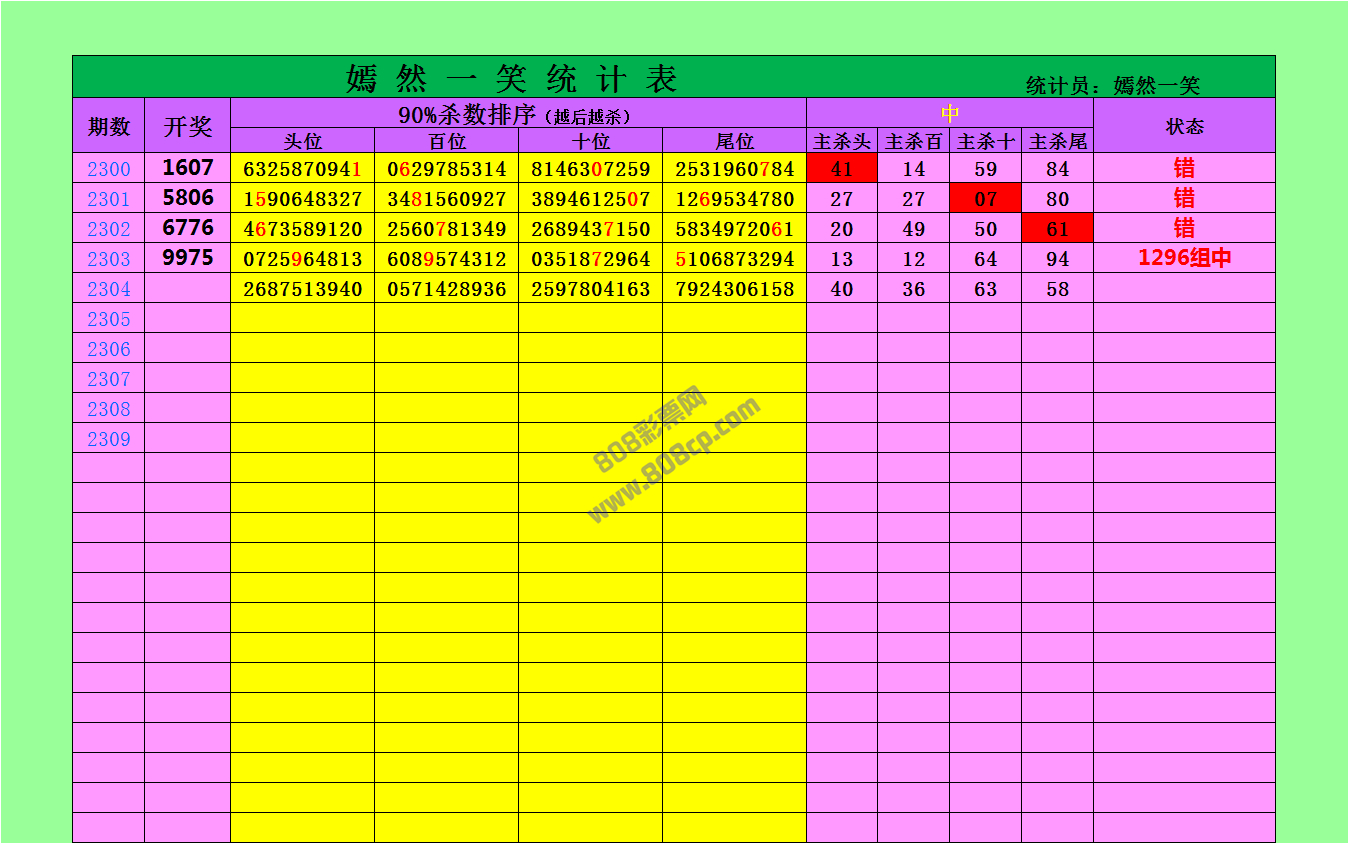Click the empty 开奖 cell for period 2304

[x=188, y=289]
